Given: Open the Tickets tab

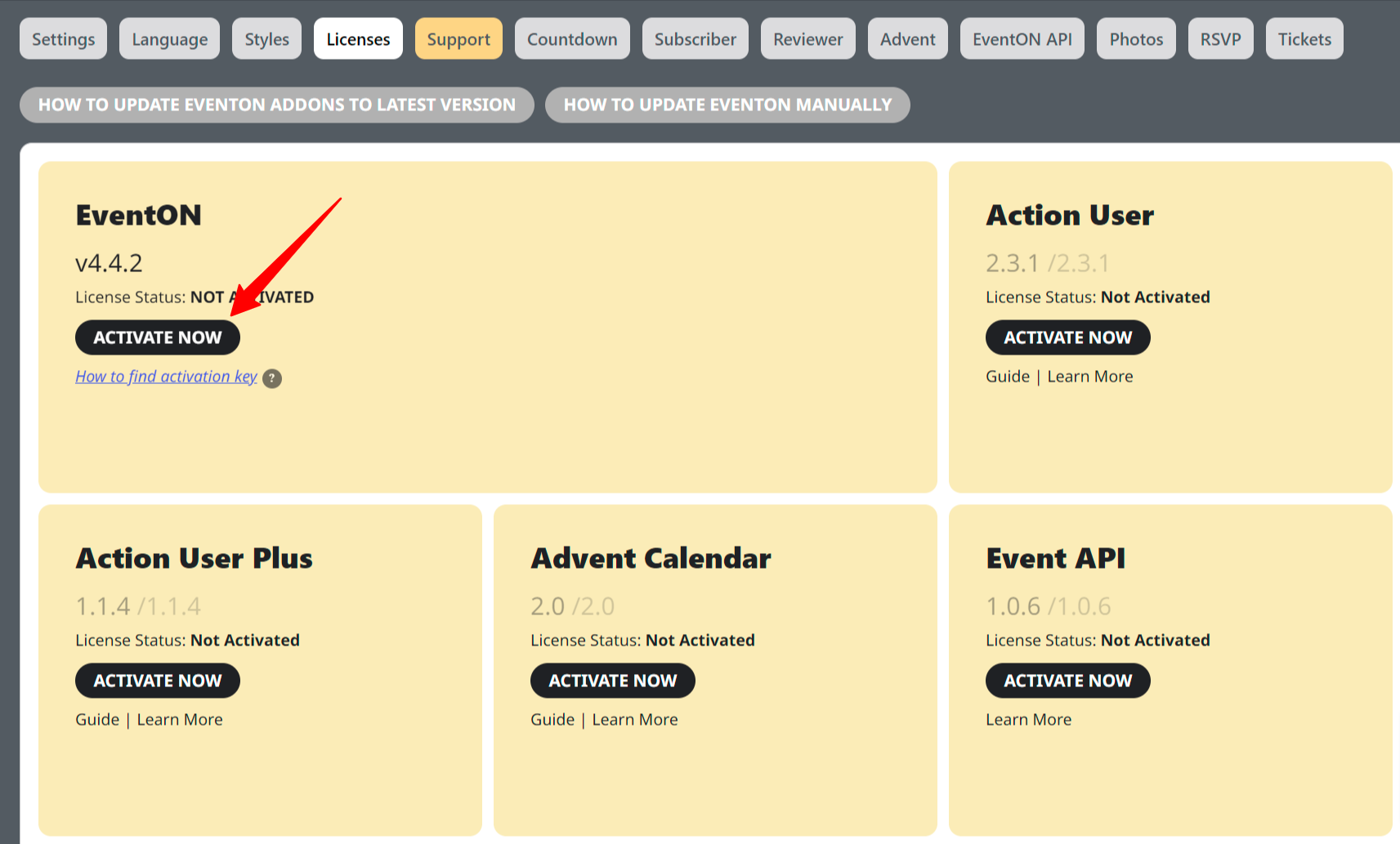Looking at the screenshot, I should [1304, 38].
